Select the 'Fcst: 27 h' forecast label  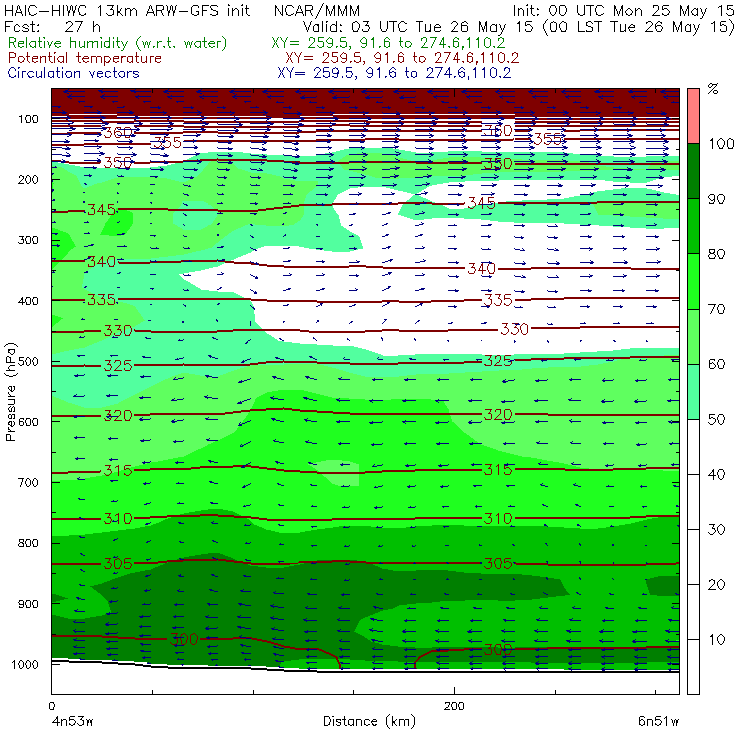[x=52, y=26]
